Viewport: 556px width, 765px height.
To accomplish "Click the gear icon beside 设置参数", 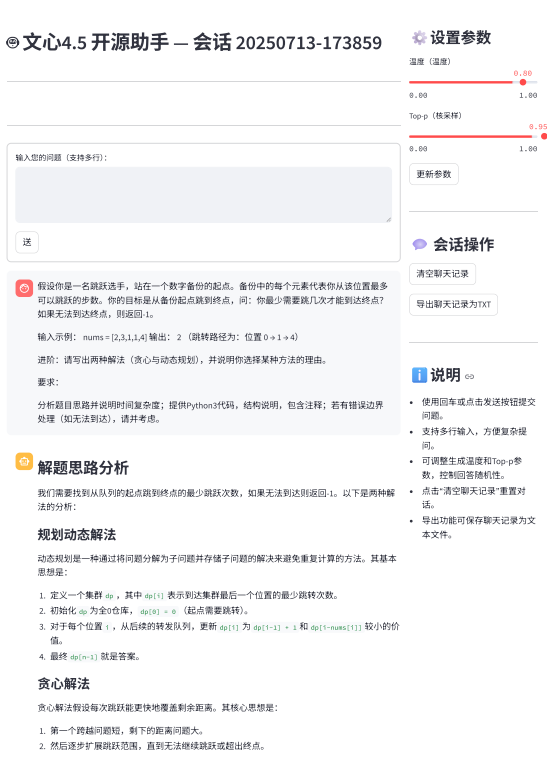I will tap(418, 38).
